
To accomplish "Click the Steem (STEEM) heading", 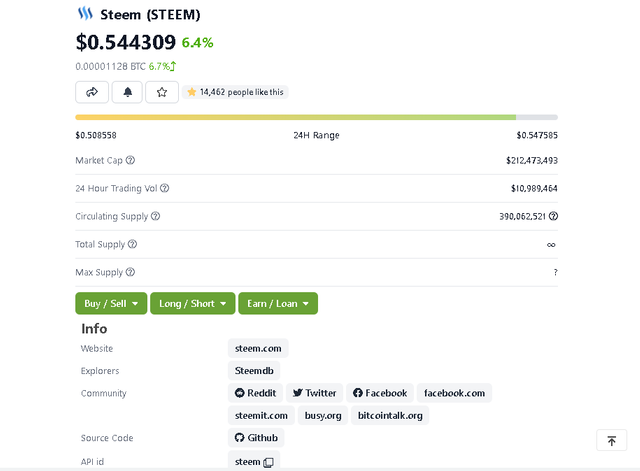I will pos(150,15).
